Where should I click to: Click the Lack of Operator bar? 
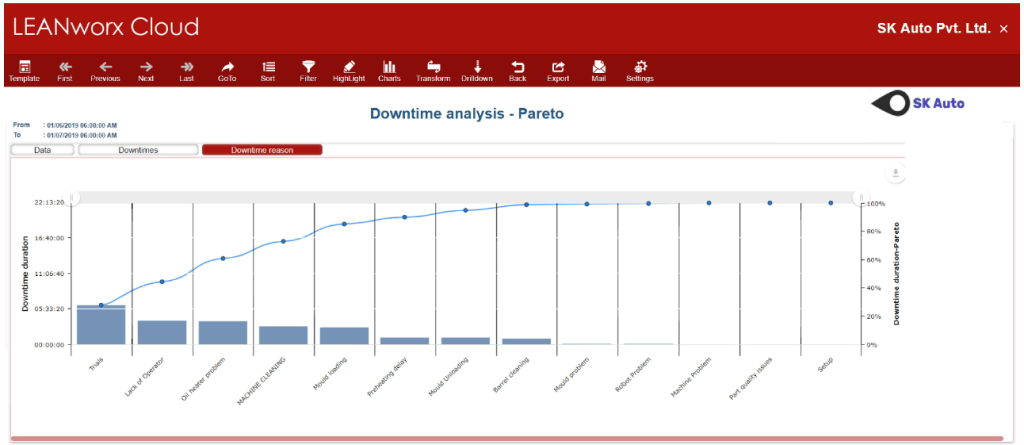(162, 333)
